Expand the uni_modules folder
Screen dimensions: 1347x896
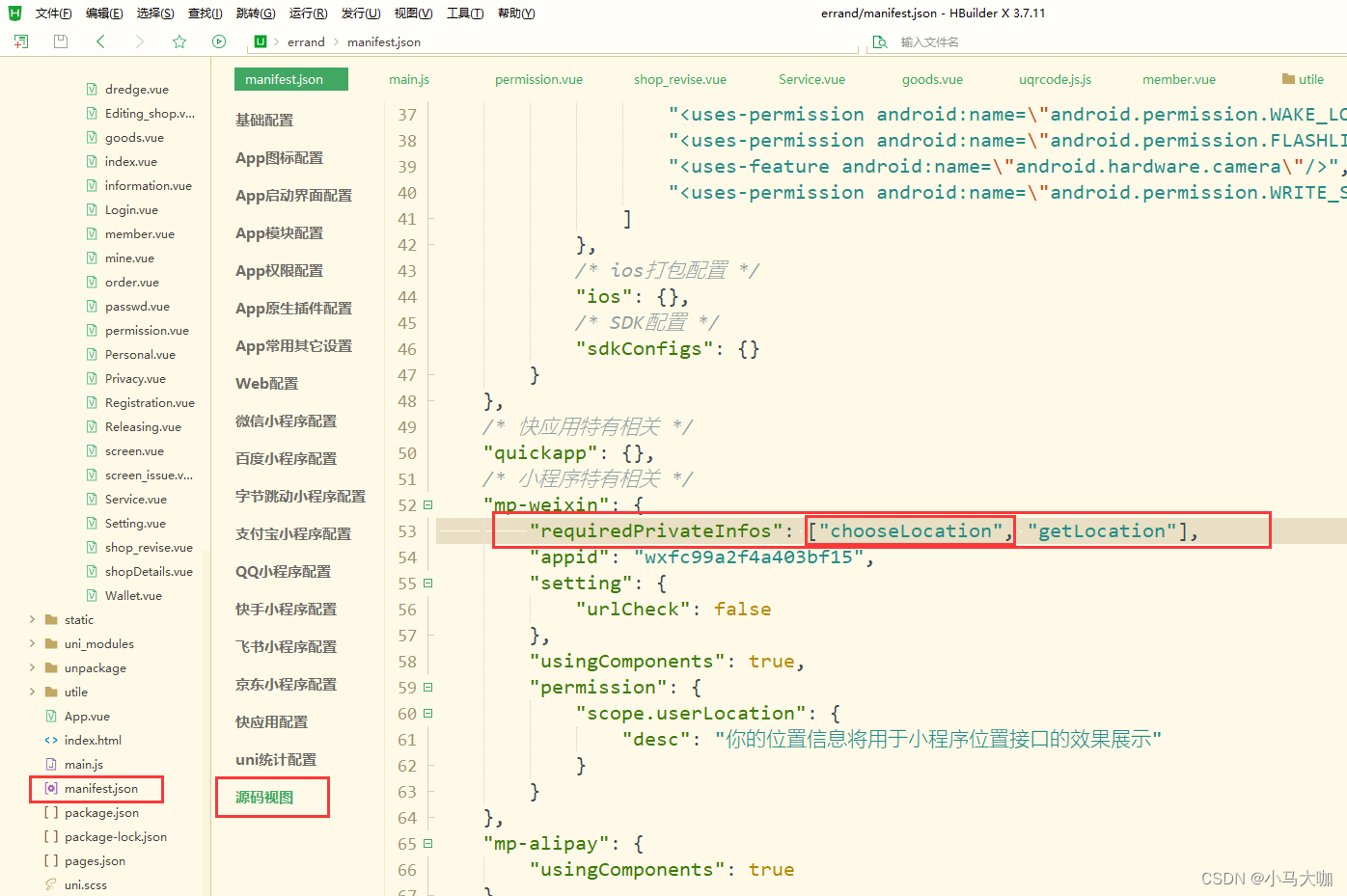tap(30, 643)
